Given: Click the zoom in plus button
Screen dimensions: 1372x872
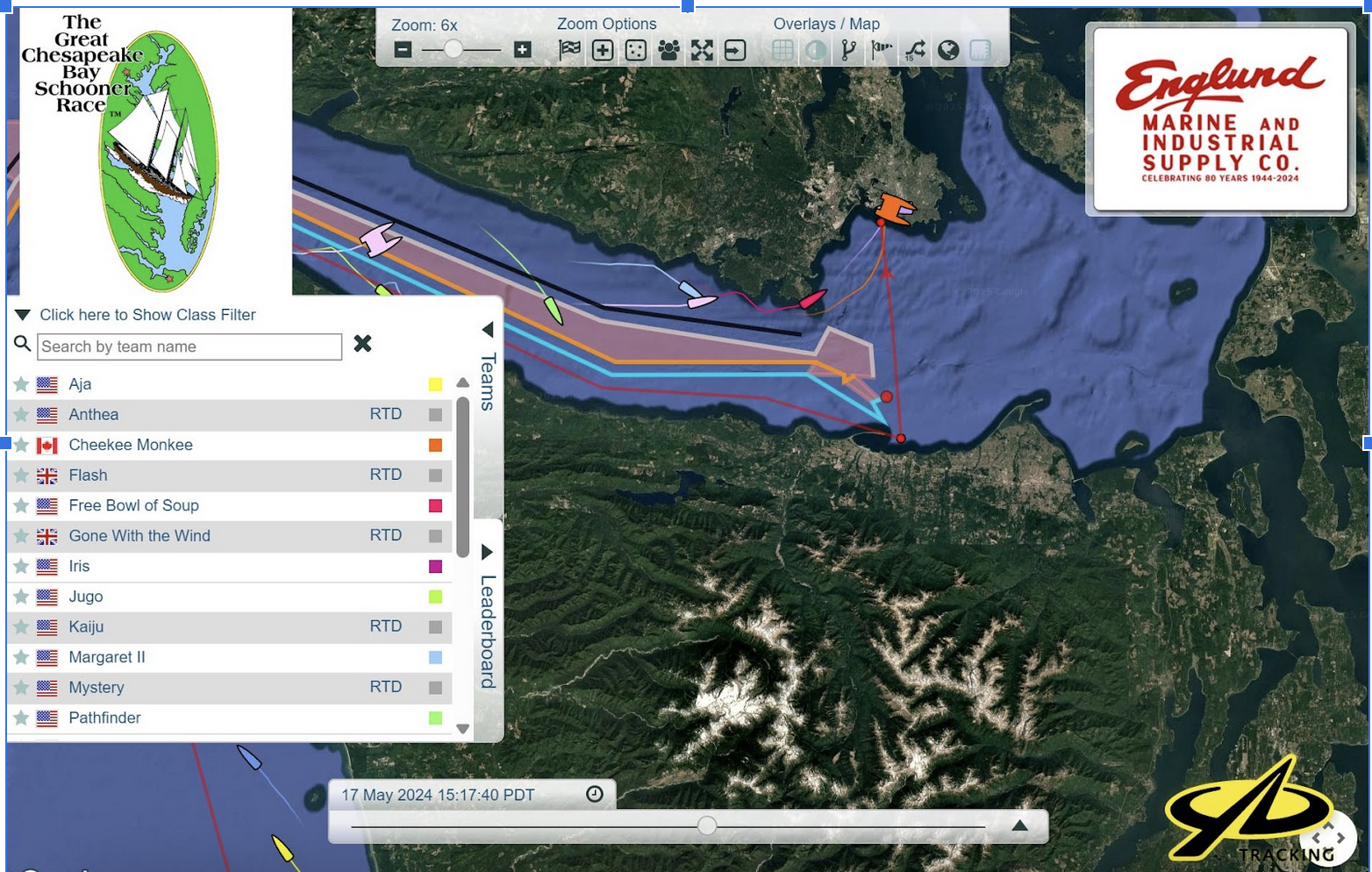Looking at the screenshot, I should click(x=522, y=50).
